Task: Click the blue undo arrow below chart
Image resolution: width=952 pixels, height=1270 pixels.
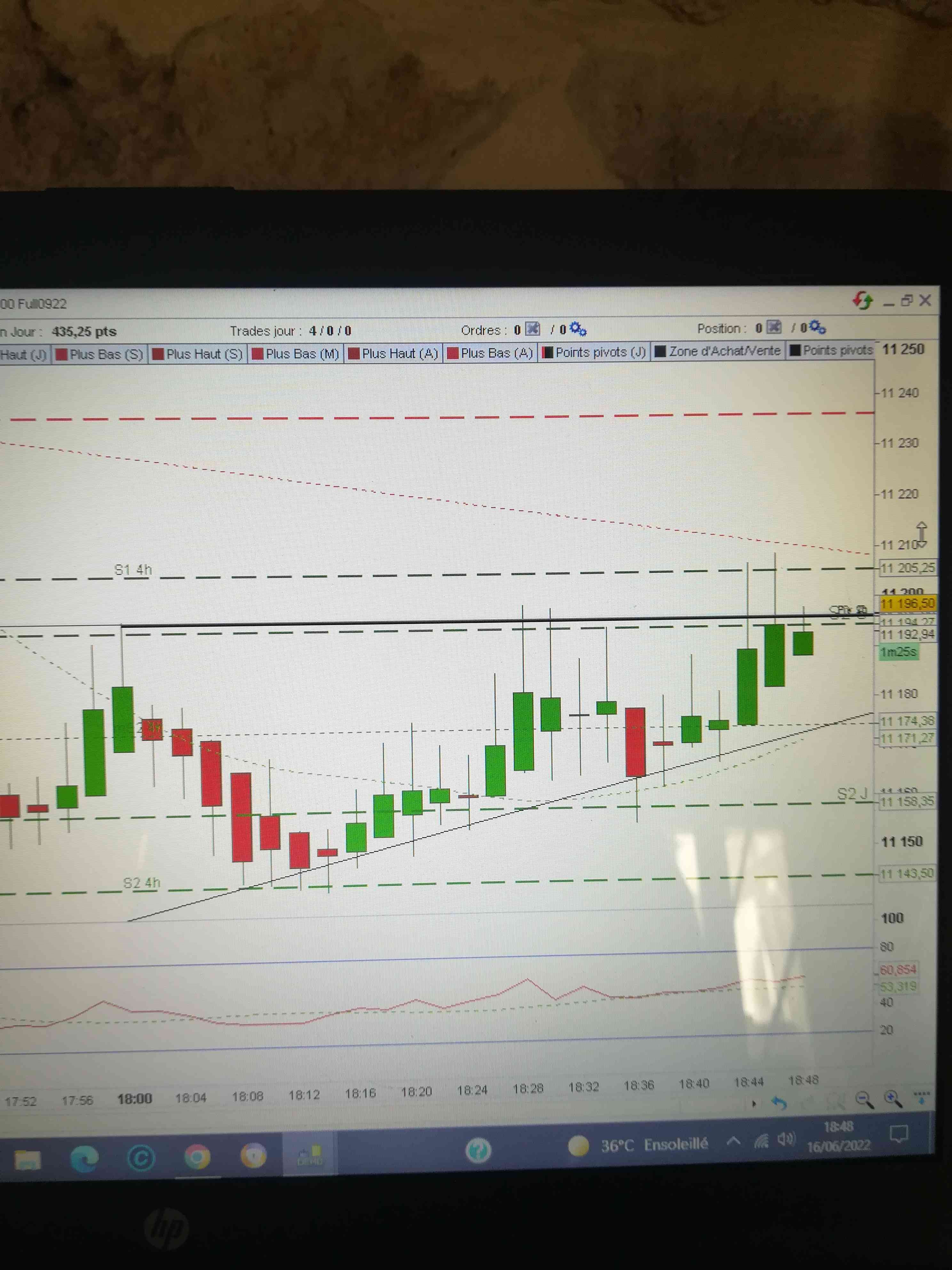Action: click(779, 1102)
